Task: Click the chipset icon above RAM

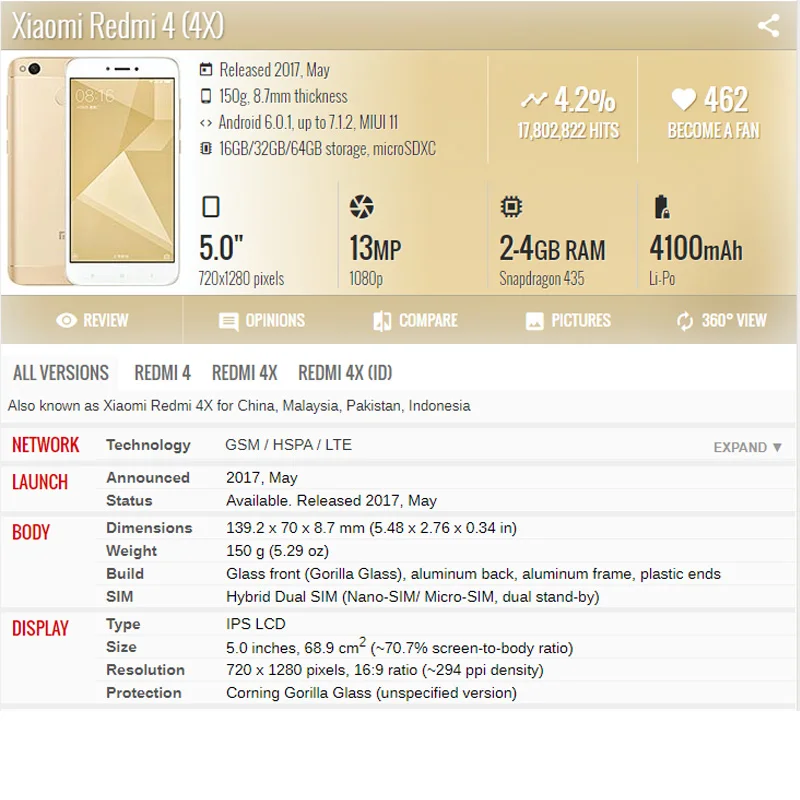Action: [x=511, y=207]
